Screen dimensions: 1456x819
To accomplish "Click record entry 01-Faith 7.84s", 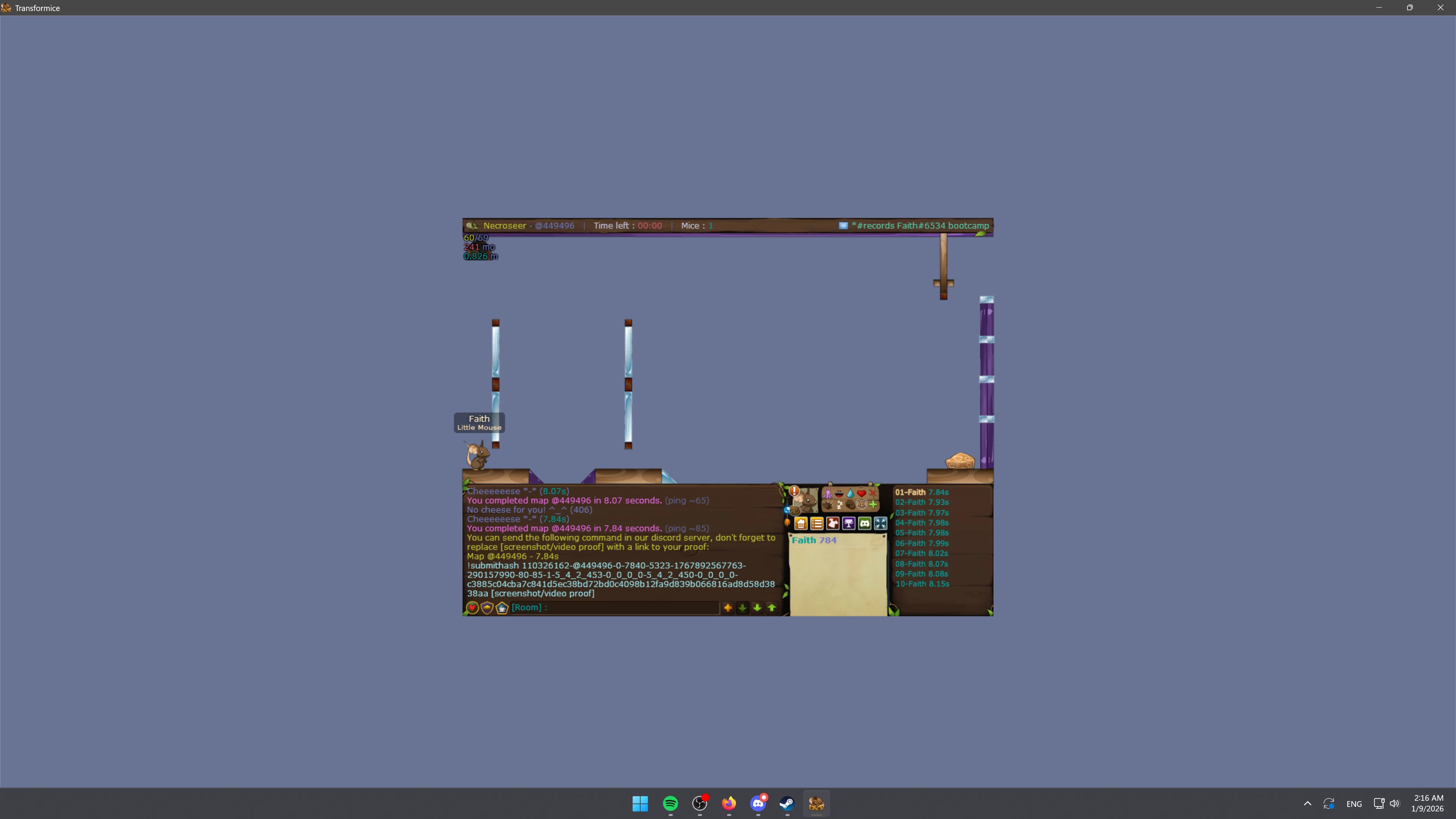I will [922, 492].
